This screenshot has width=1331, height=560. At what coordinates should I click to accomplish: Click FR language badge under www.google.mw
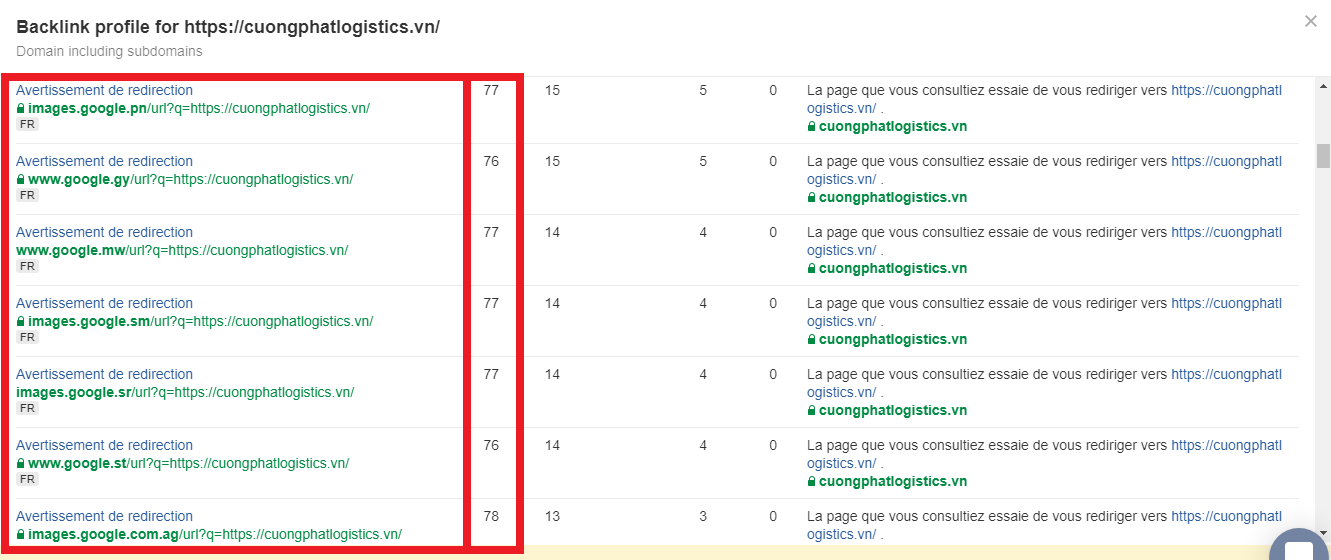tap(27, 266)
